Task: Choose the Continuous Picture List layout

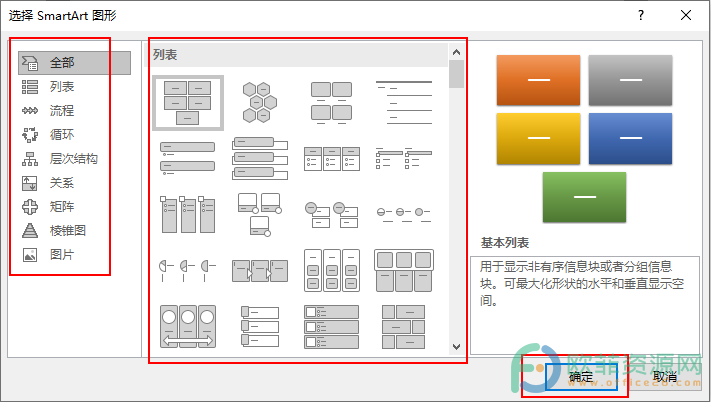Action: [x=187, y=326]
